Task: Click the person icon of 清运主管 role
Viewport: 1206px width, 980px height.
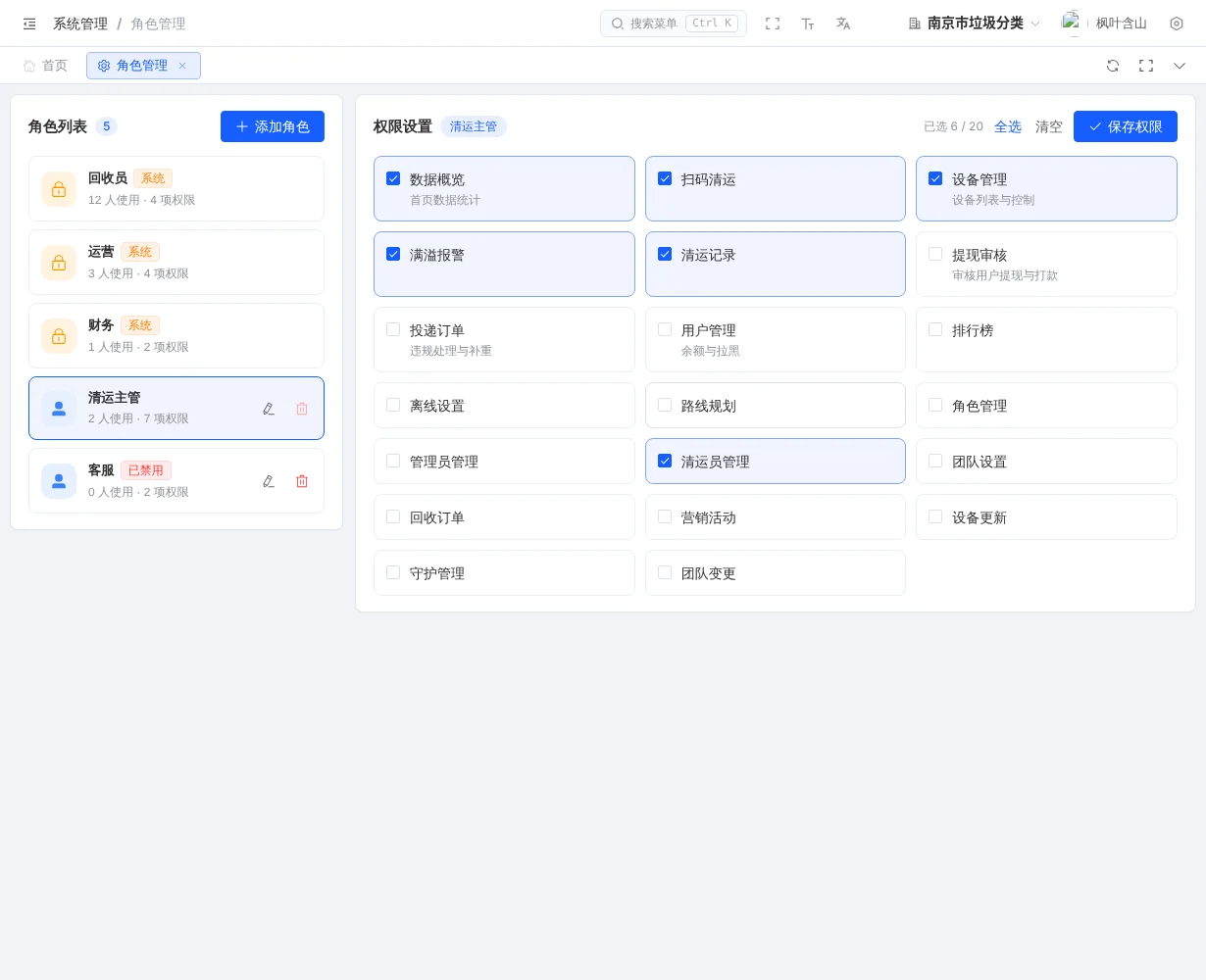Action: [59, 409]
